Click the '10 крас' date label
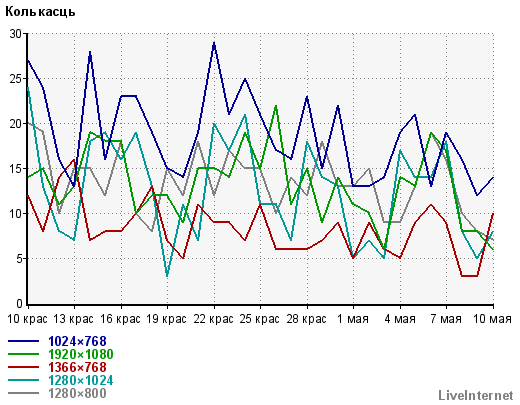This screenshot has height=405, width=520. (x=27, y=319)
